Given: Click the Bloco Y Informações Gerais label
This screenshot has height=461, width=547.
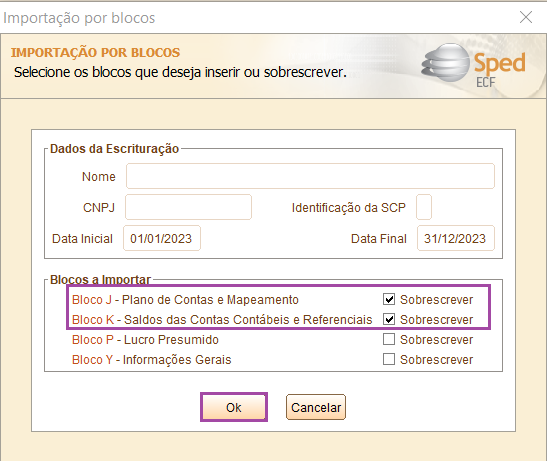Looking at the screenshot, I should click(151, 359).
